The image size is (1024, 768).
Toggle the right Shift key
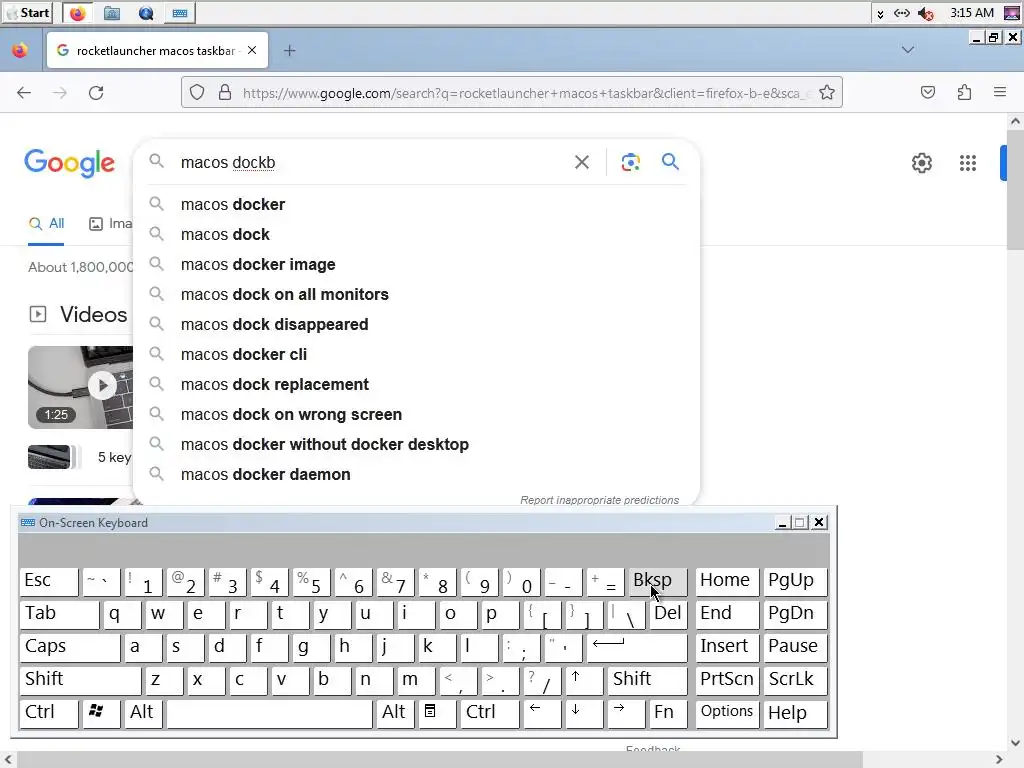(x=647, y=680)
